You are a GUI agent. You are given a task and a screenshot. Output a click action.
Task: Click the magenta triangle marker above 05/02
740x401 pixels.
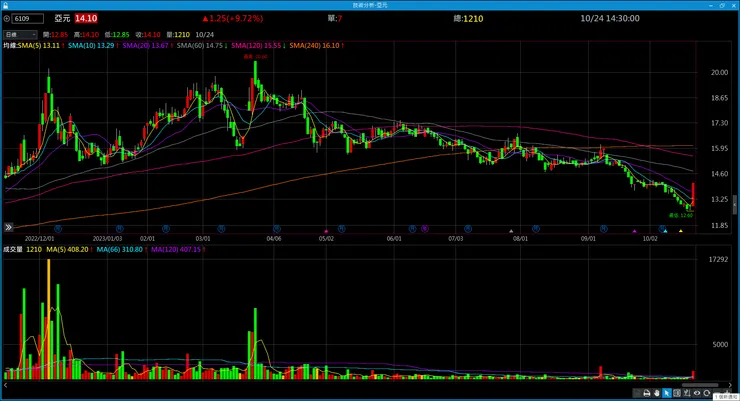[326, 231]
